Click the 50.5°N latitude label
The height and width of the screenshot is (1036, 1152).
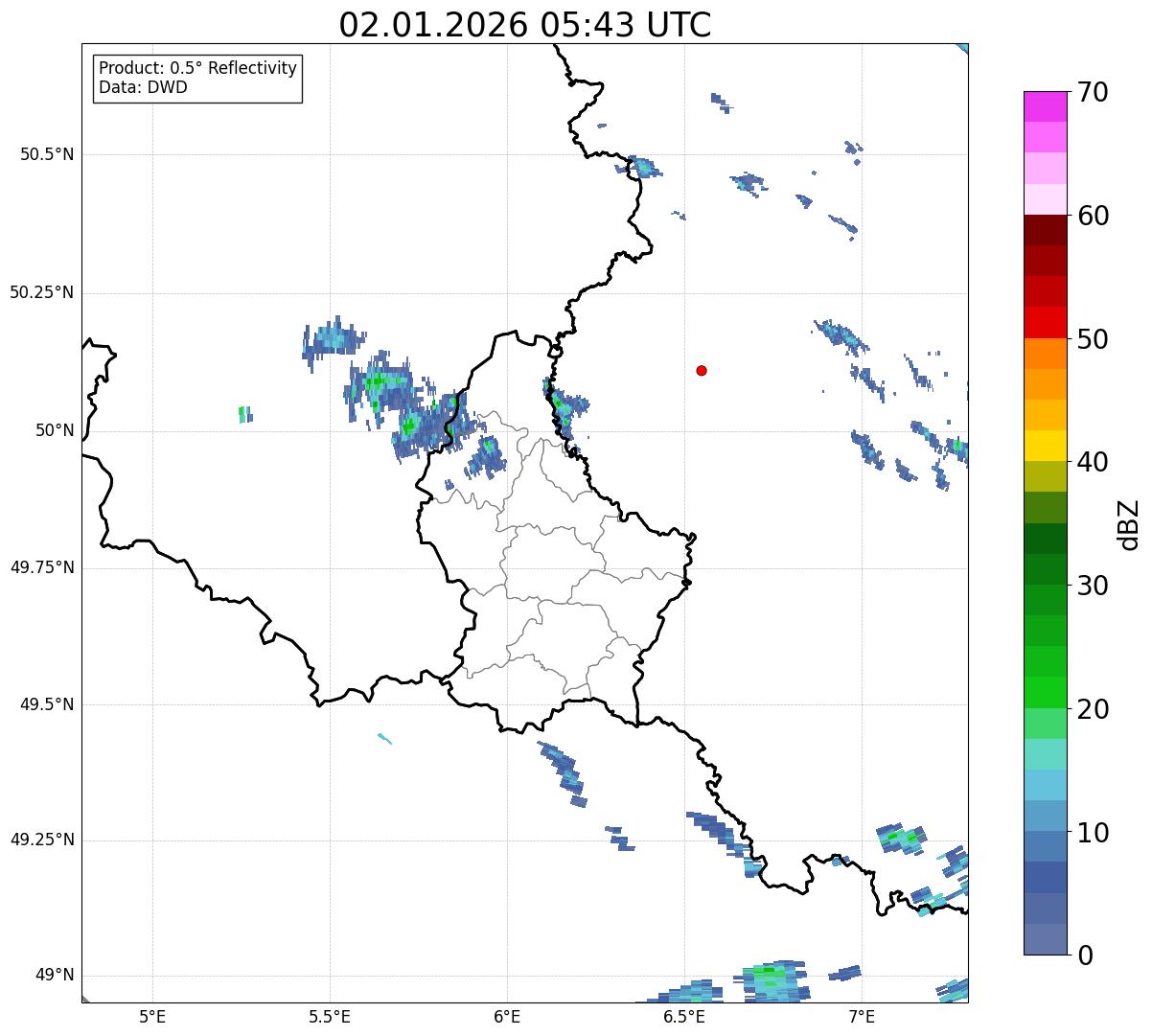[x=46, y=155]
